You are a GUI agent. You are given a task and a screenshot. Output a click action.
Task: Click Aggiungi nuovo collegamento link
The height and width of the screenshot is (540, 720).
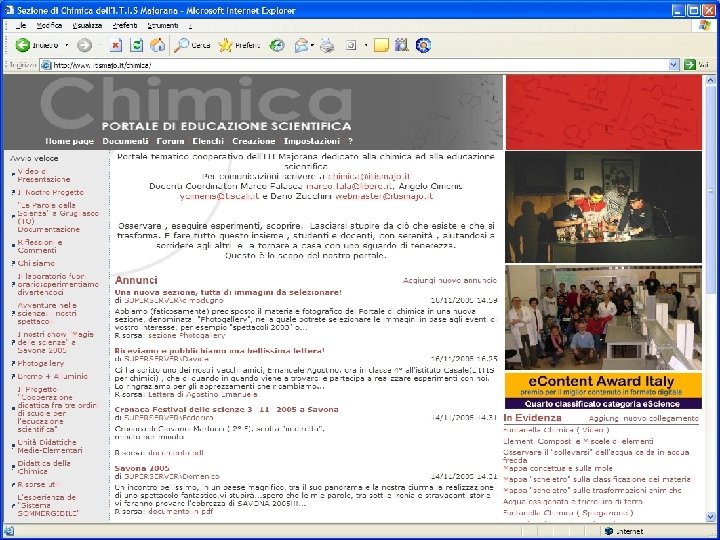(x=643, y=418)
